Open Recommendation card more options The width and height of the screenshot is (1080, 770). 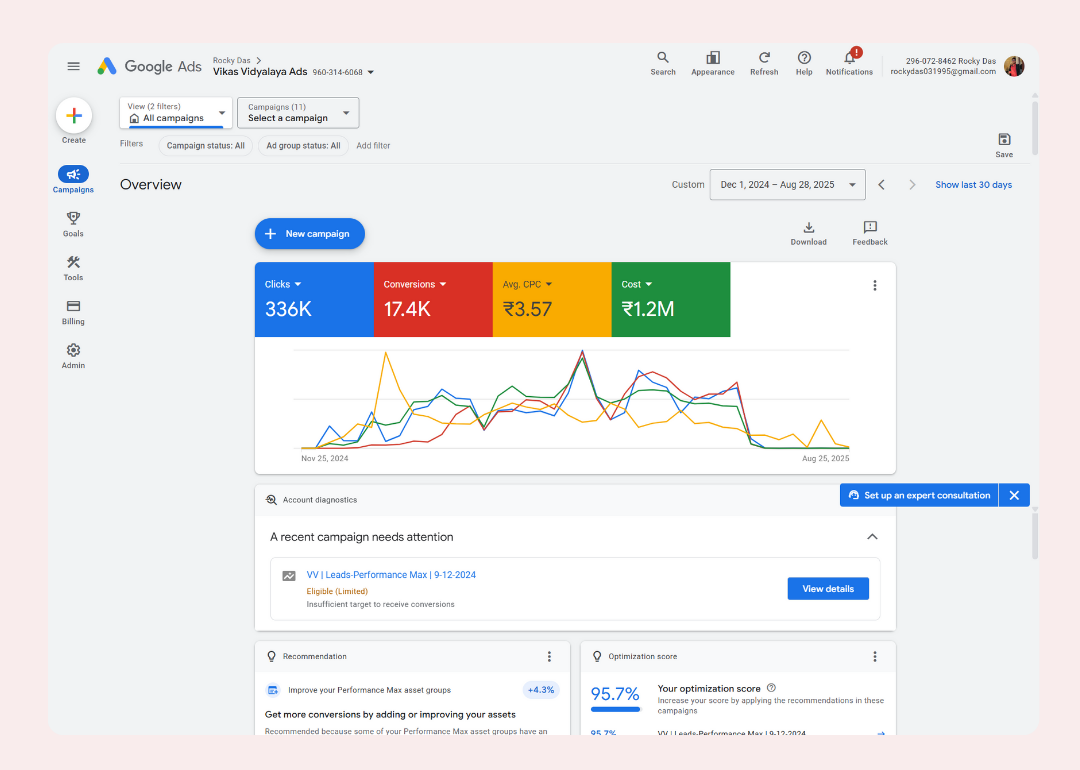(x=549, y=656)
